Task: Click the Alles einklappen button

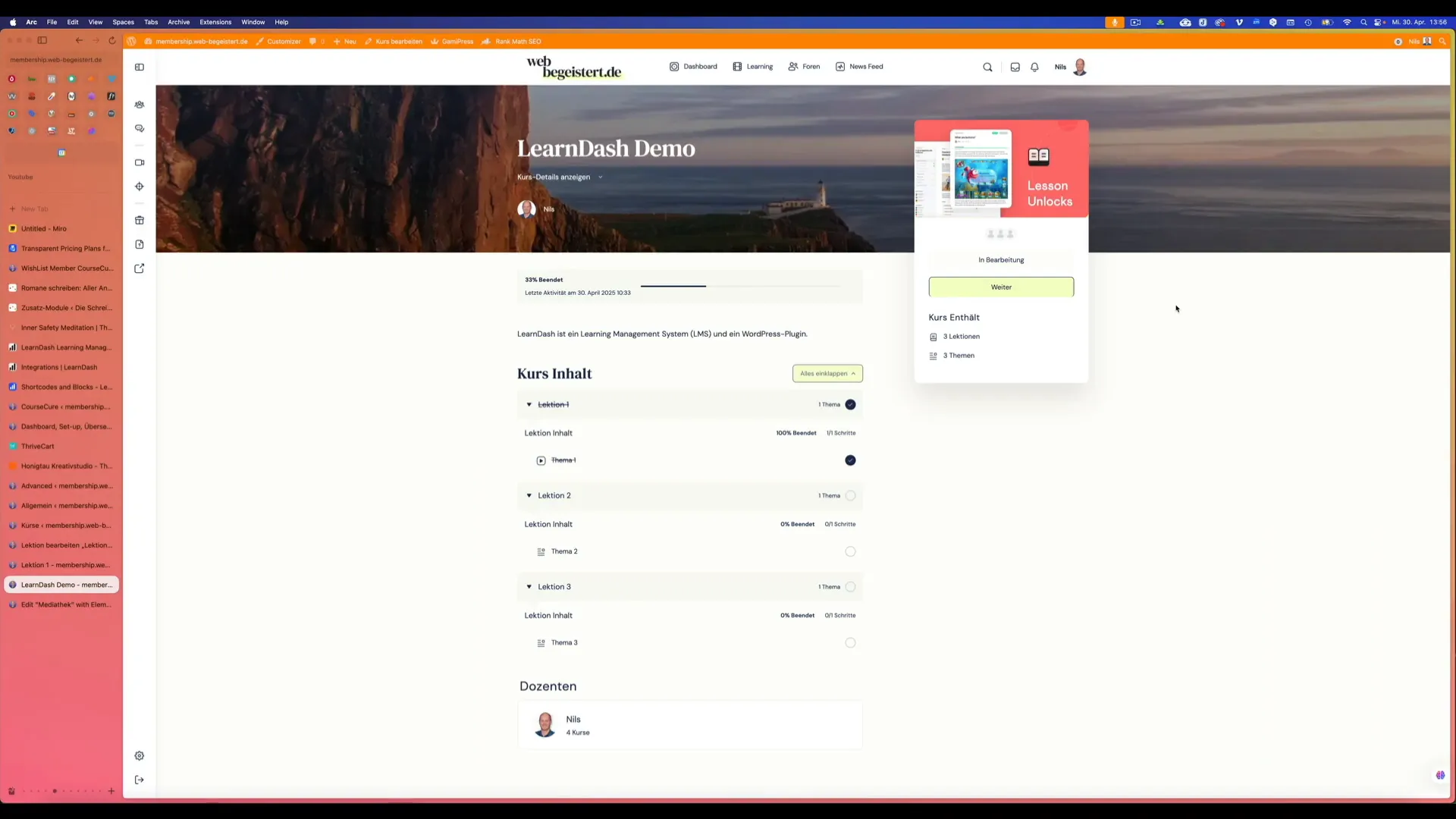Action: [x=827, y=373]
